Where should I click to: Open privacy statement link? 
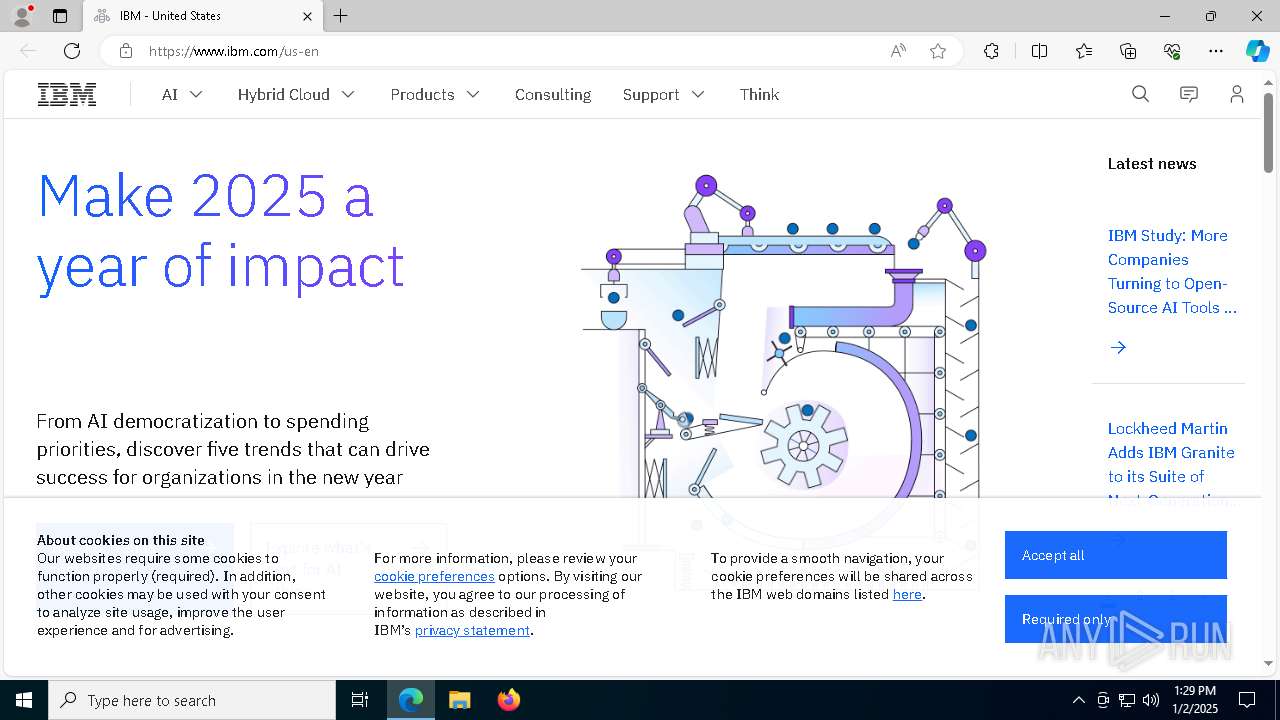tap(472, 630)
